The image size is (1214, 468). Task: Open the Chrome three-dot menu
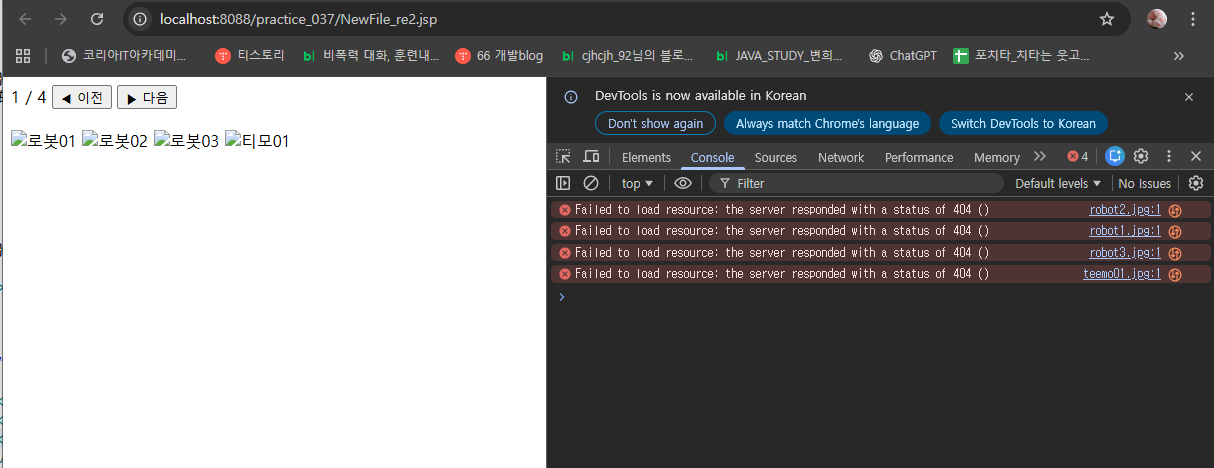[x=1192, y=19]
